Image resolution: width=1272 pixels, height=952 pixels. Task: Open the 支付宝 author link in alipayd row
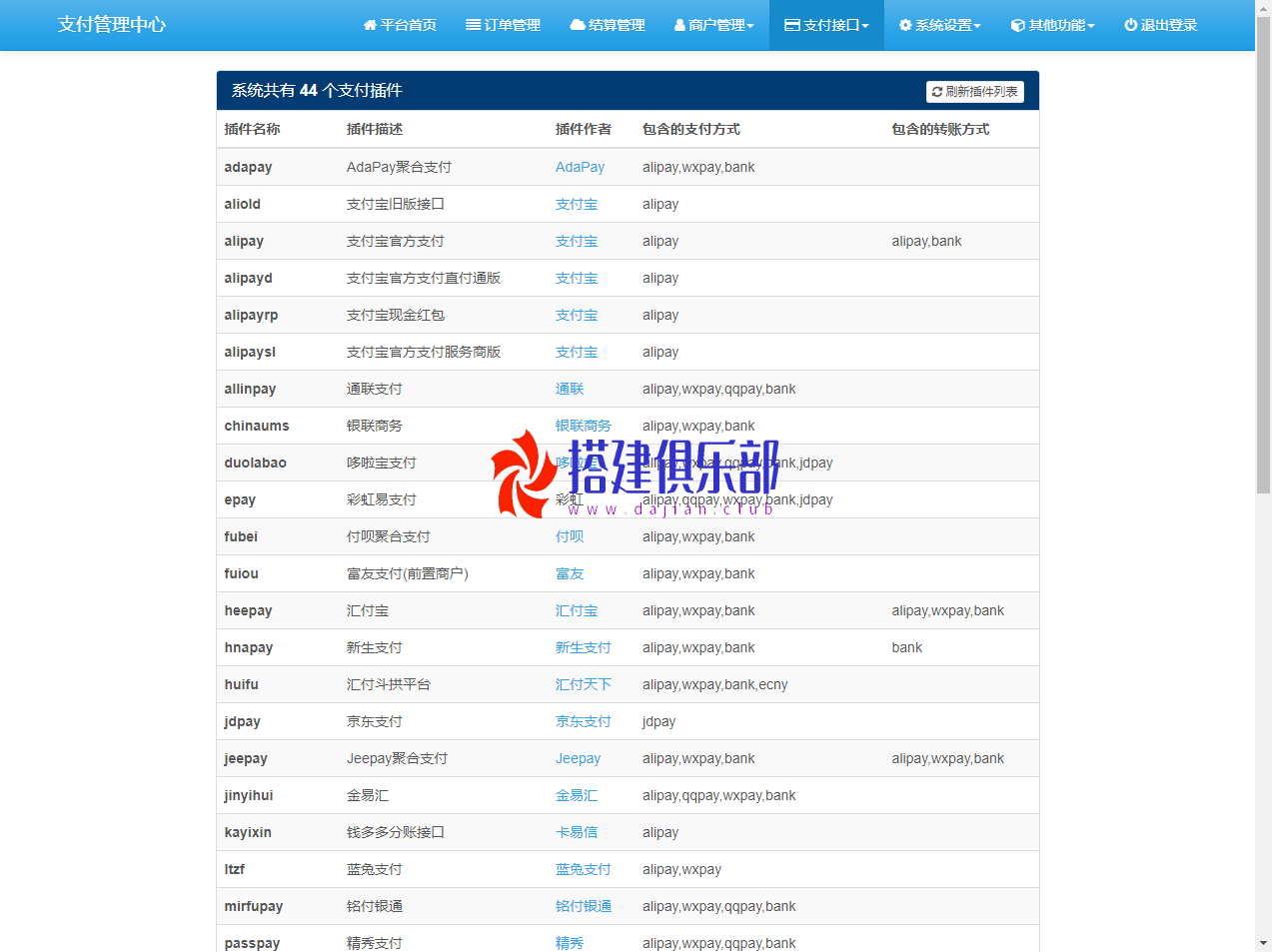(x=577, y=278)
